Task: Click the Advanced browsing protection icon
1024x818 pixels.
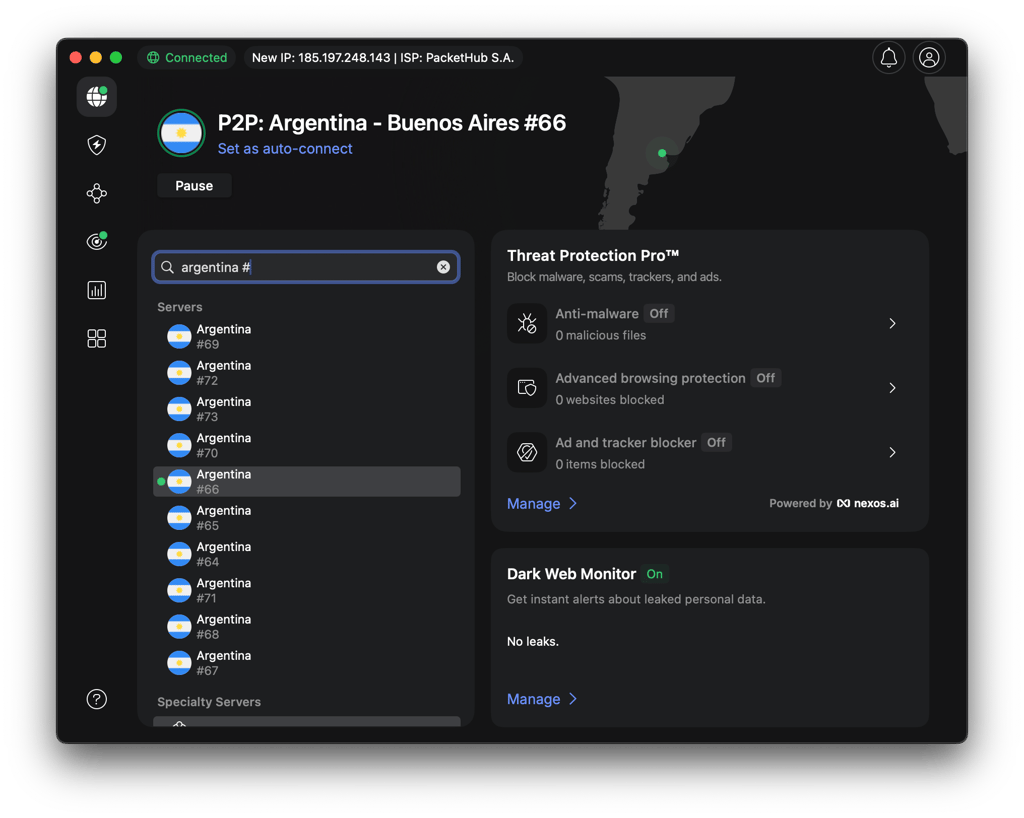Action: (x=527, y=388)
